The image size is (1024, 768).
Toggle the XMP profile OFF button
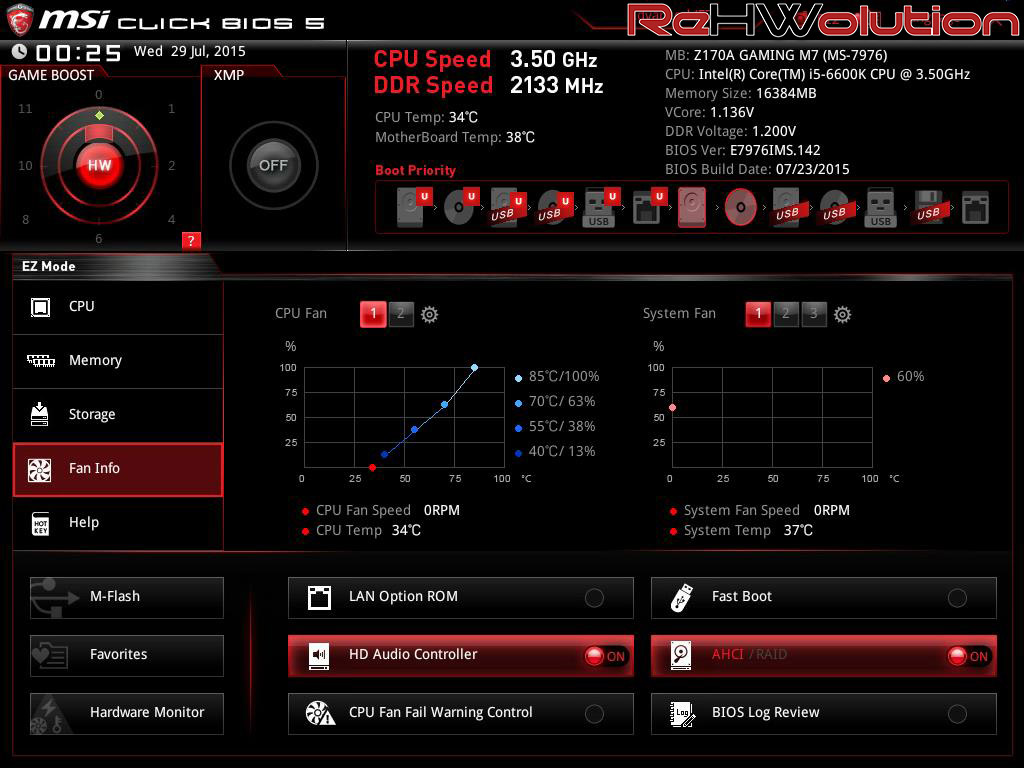pos(273,165)
